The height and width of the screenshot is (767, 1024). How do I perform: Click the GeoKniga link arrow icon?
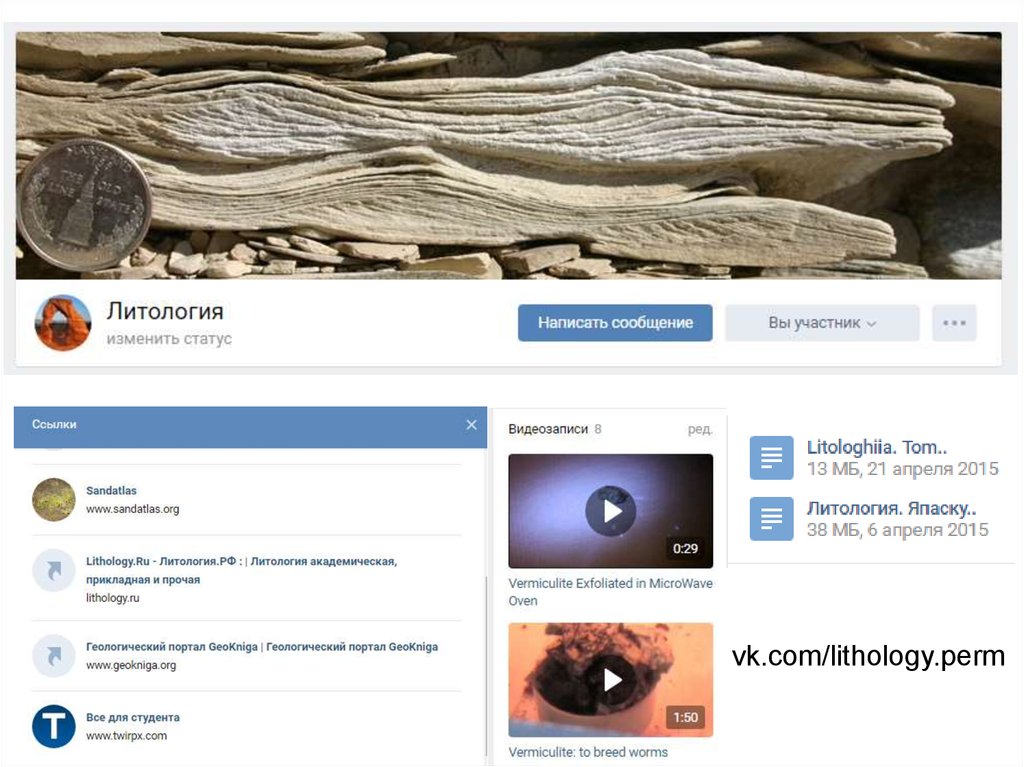click(54, 655)
